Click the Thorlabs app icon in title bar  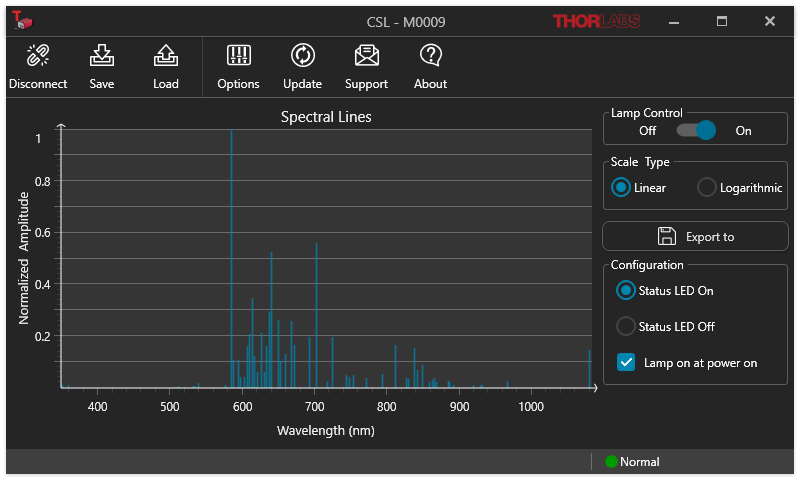21,20
